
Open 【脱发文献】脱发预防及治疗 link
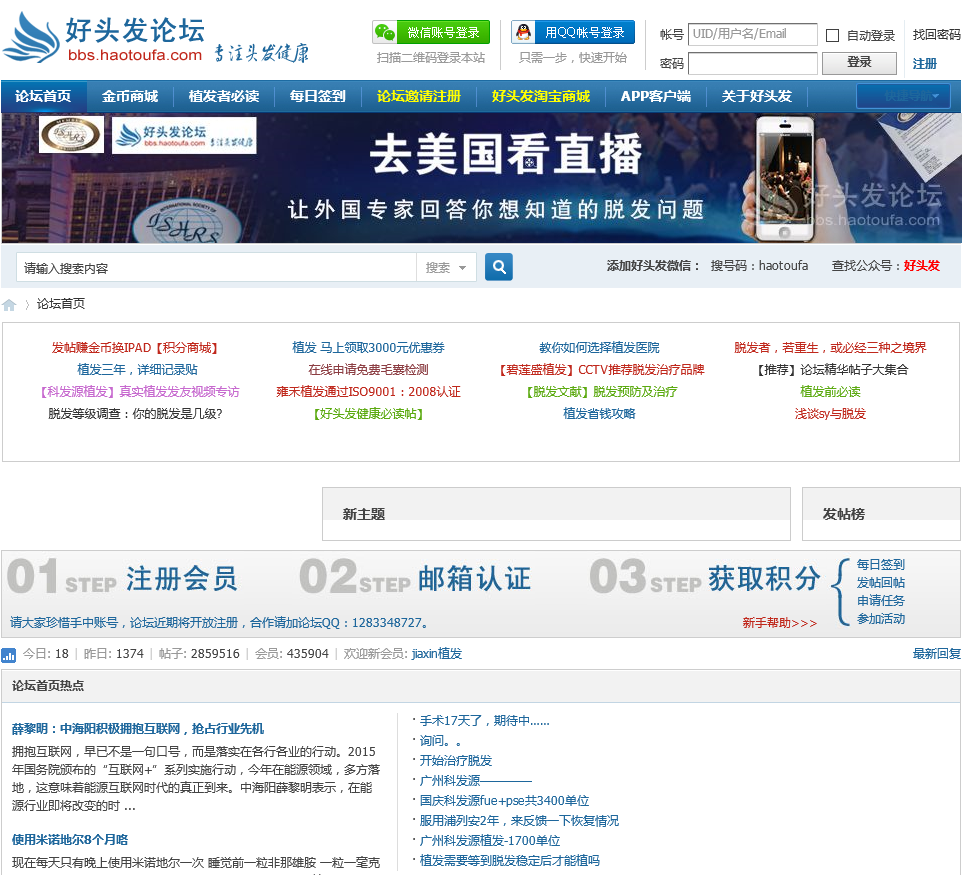point(601,391)
